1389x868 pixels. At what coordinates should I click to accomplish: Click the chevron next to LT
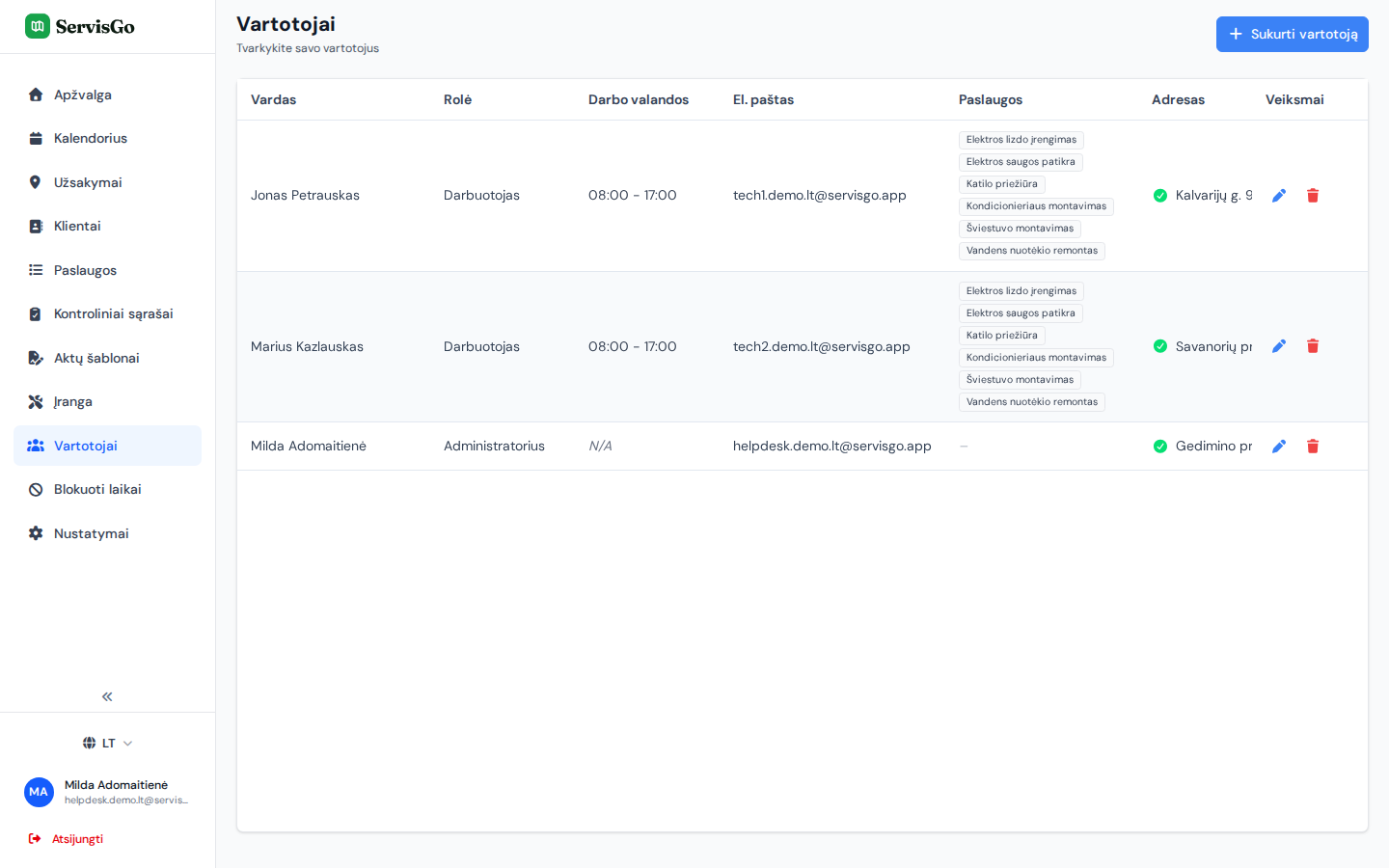(127, 744)
